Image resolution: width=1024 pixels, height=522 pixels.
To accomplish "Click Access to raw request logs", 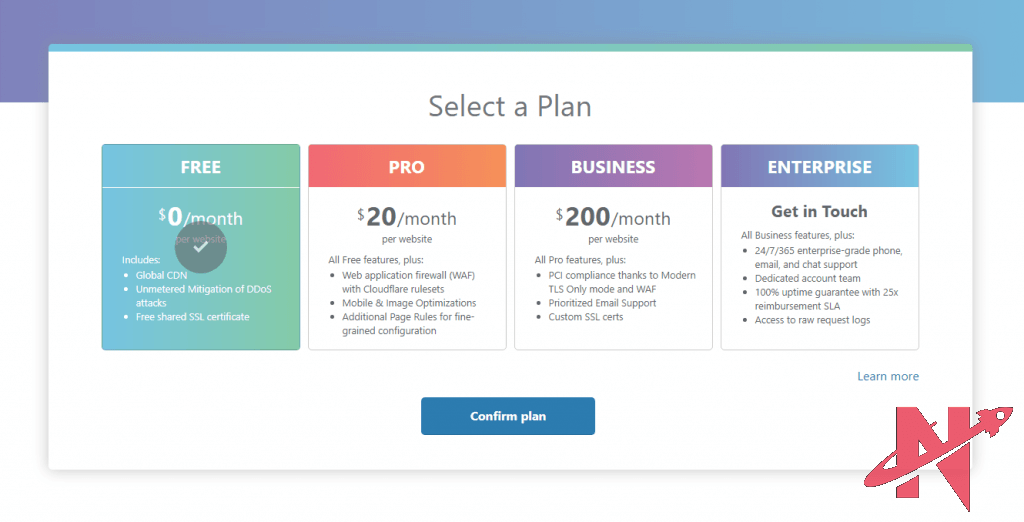I will tap(812, 320).
